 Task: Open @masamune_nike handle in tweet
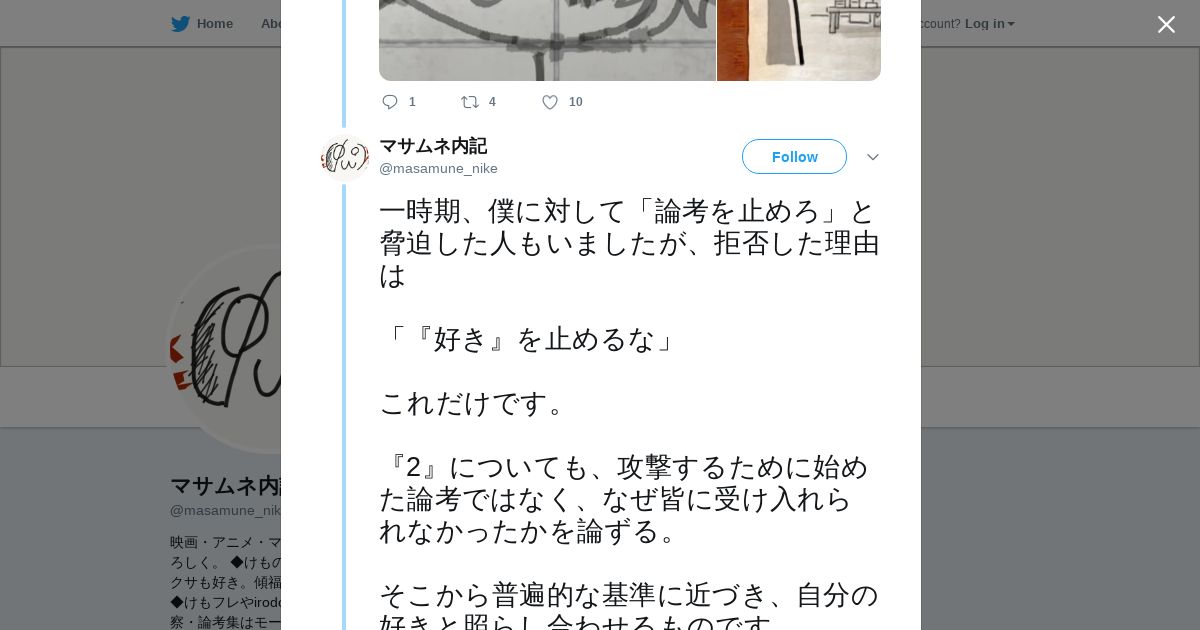pyautogui.click(x=438, y=169)
